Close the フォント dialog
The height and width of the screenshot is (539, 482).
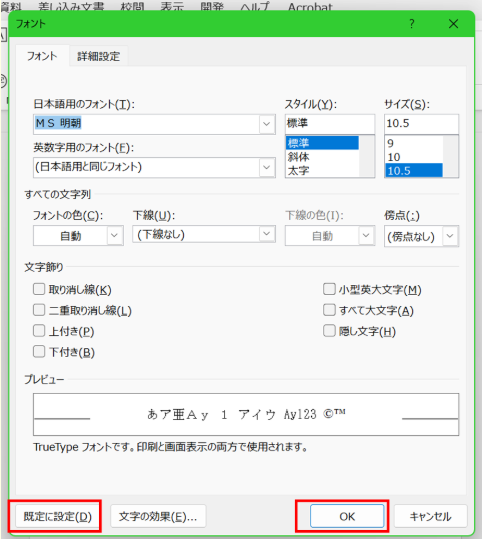[453, 24]
